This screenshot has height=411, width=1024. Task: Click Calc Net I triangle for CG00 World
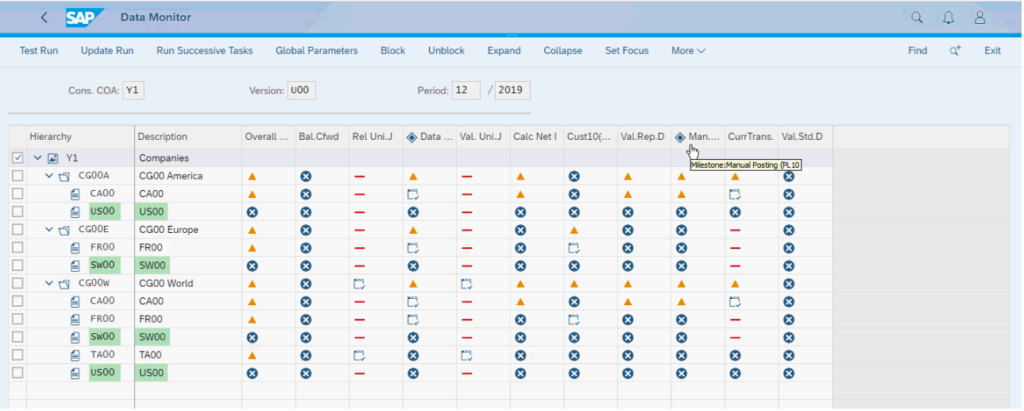point(520,284)
